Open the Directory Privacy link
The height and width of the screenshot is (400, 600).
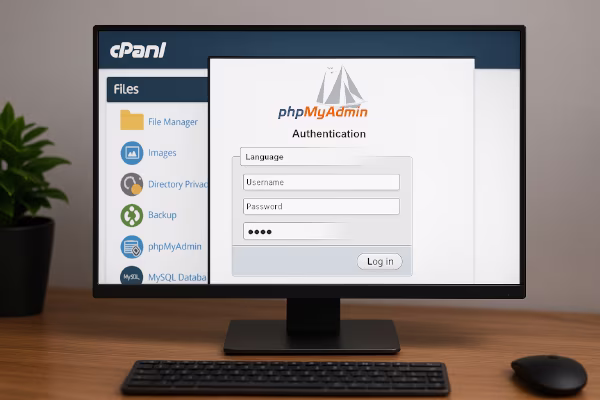point(178,184)
